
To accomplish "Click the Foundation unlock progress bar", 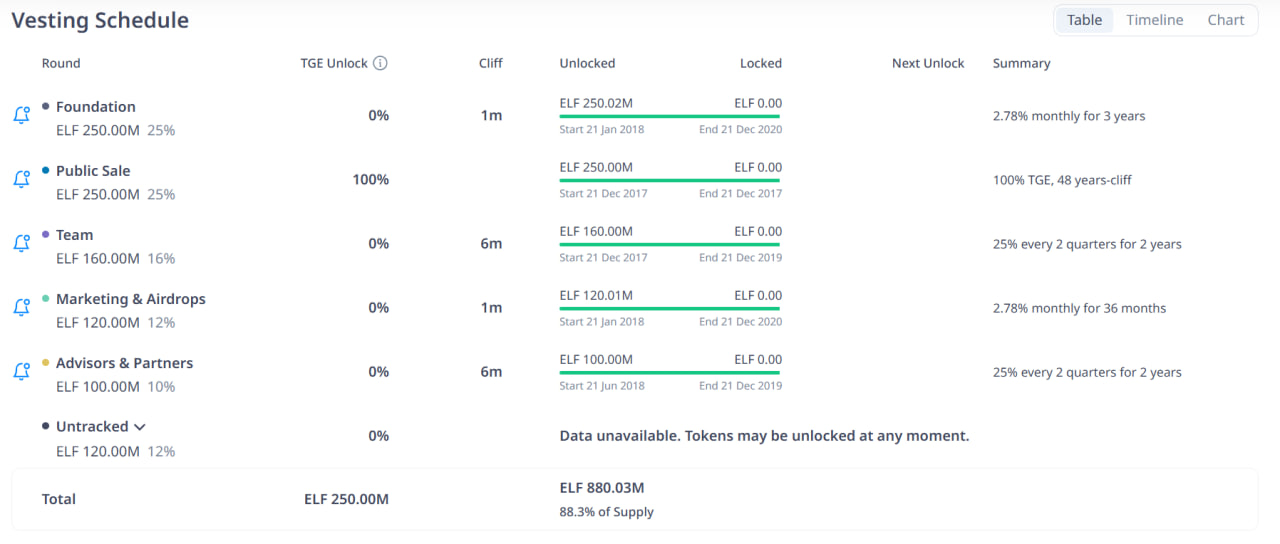I will (669, 117).
